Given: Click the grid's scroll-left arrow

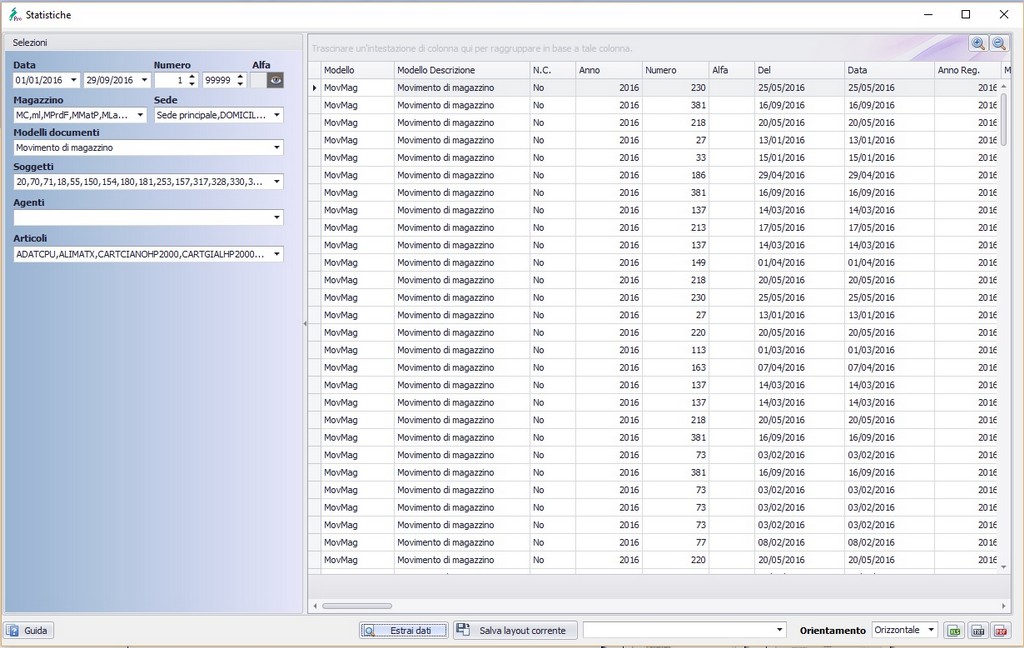Looking at the screenshot, I should 315,606.
